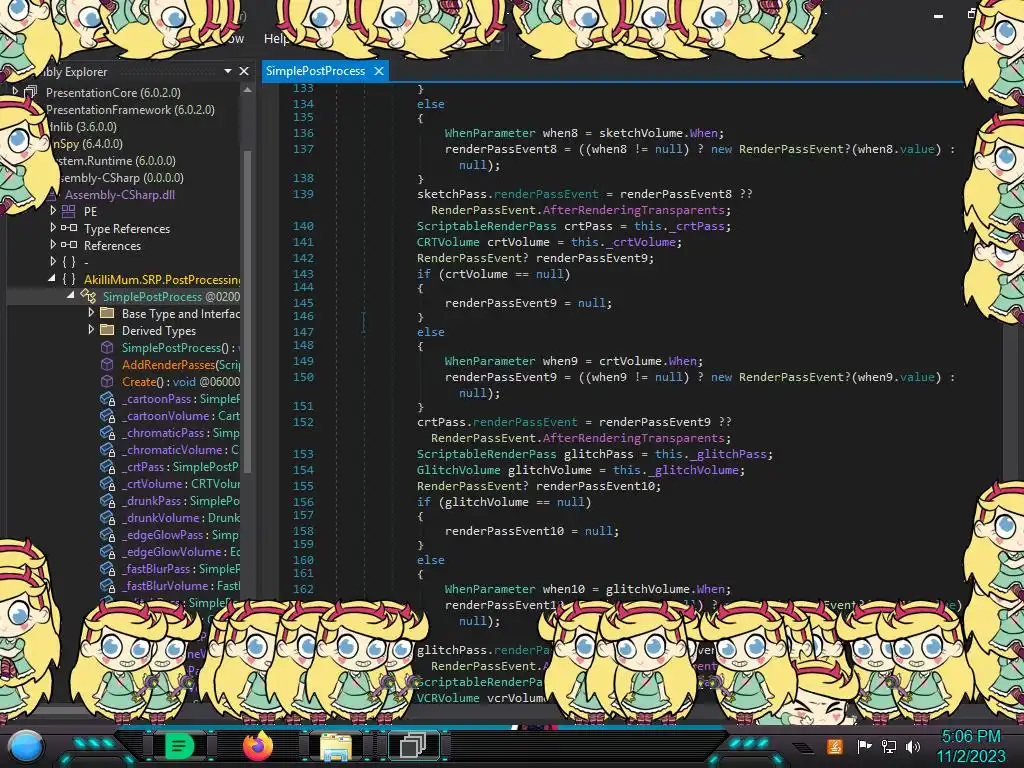Click the SimplePostProcess class icon
Screen dimensions: 1024x768
[x=88, y=296]
